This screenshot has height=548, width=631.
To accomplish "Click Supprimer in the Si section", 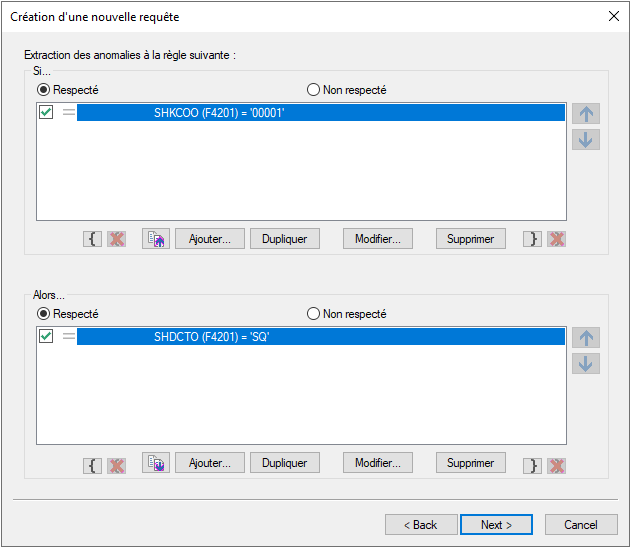I will click(470, 239).
